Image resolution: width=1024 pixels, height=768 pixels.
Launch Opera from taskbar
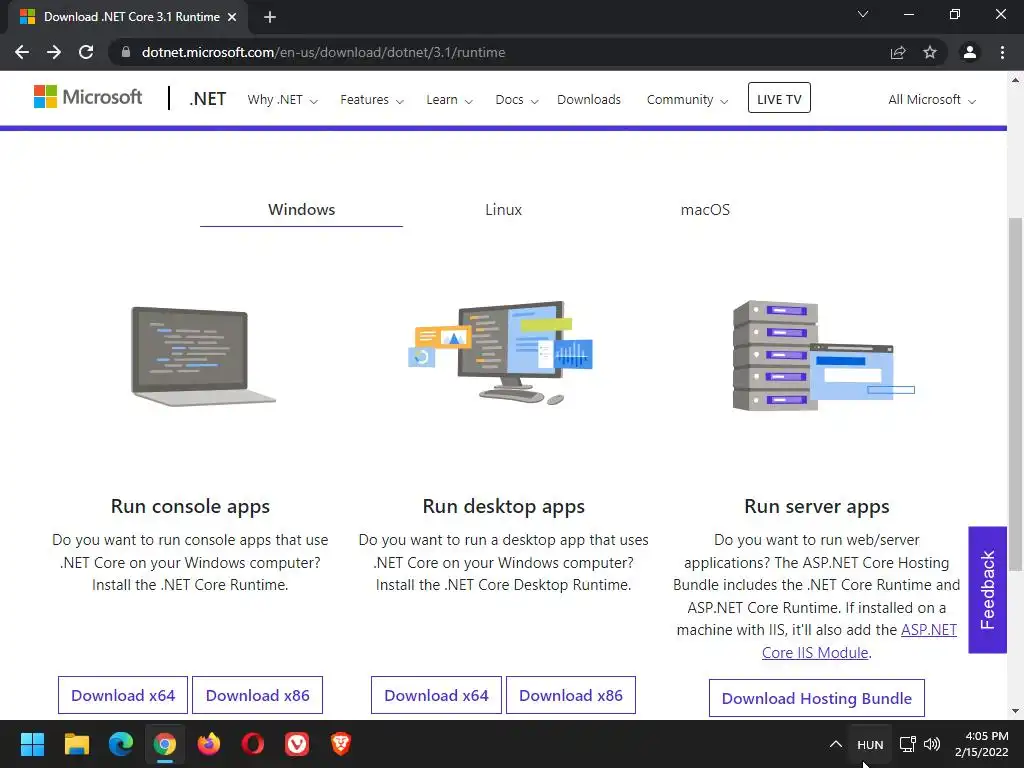(x=253, y=744)
